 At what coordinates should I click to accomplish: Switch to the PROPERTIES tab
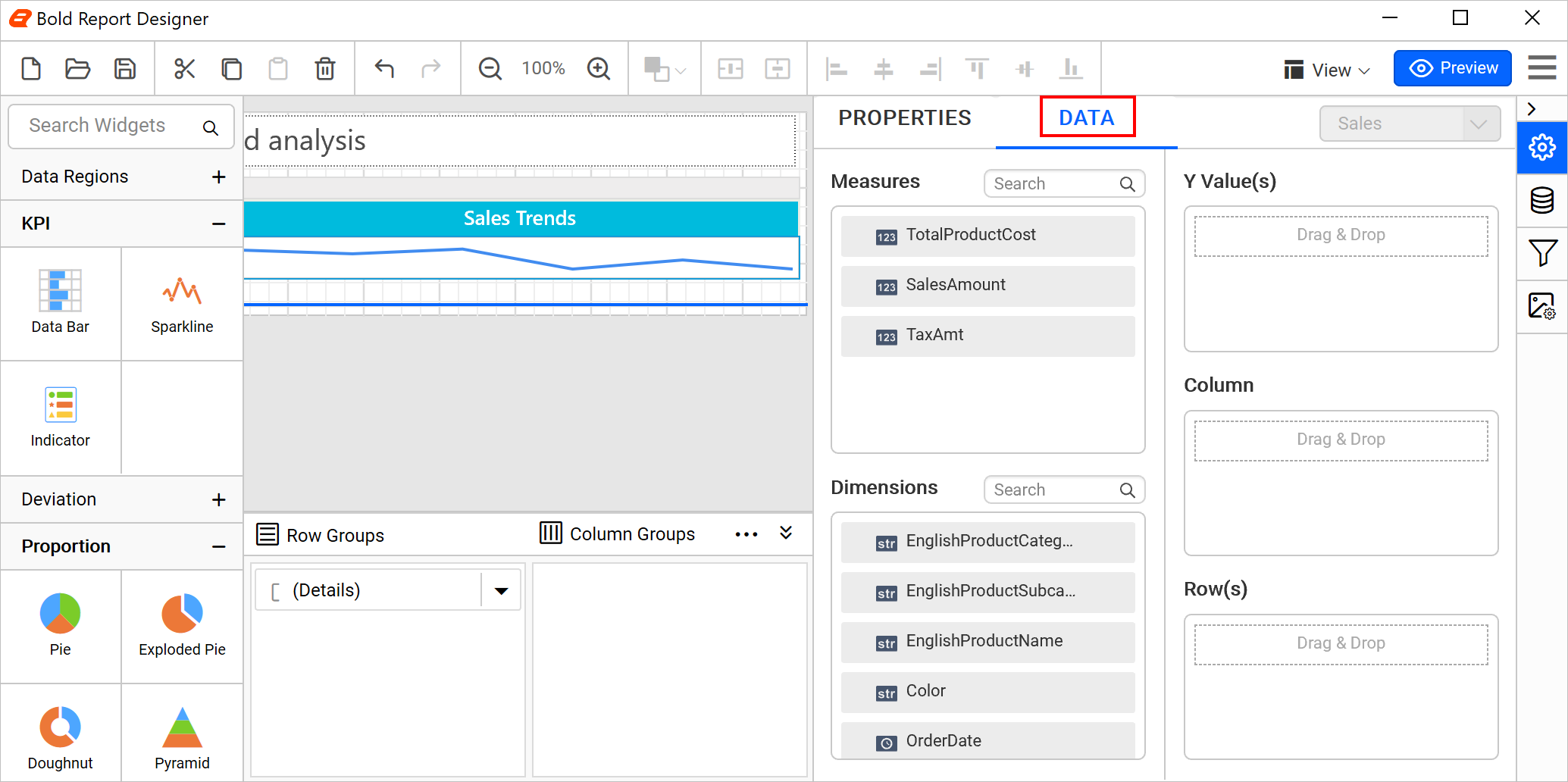[x=904, y=117]
